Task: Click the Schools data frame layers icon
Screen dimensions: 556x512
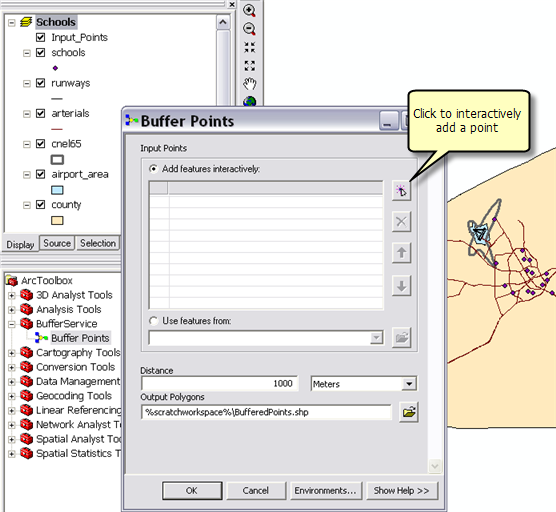Action: tap(26, 22)
